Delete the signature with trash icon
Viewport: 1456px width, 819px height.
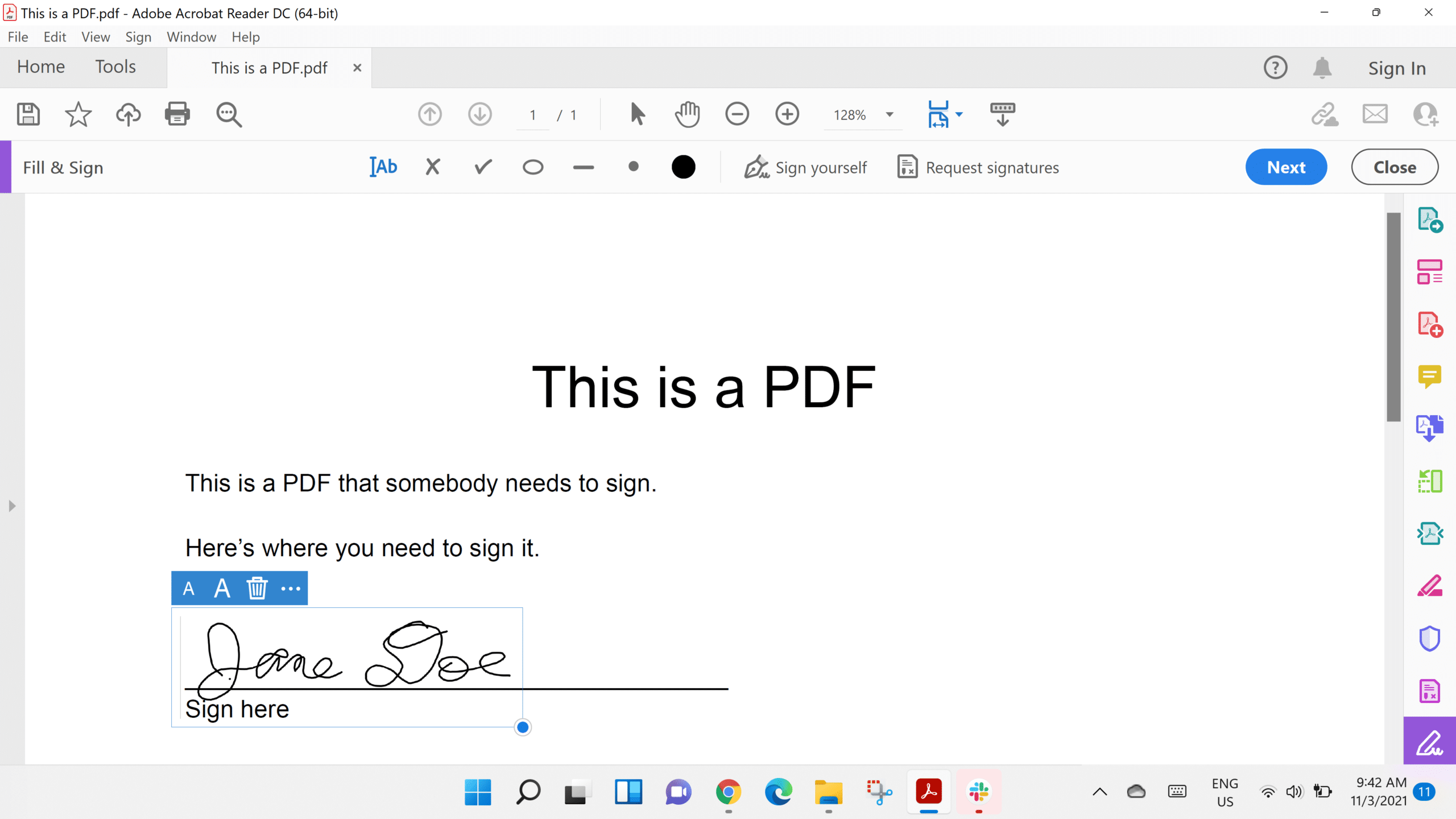257,588
